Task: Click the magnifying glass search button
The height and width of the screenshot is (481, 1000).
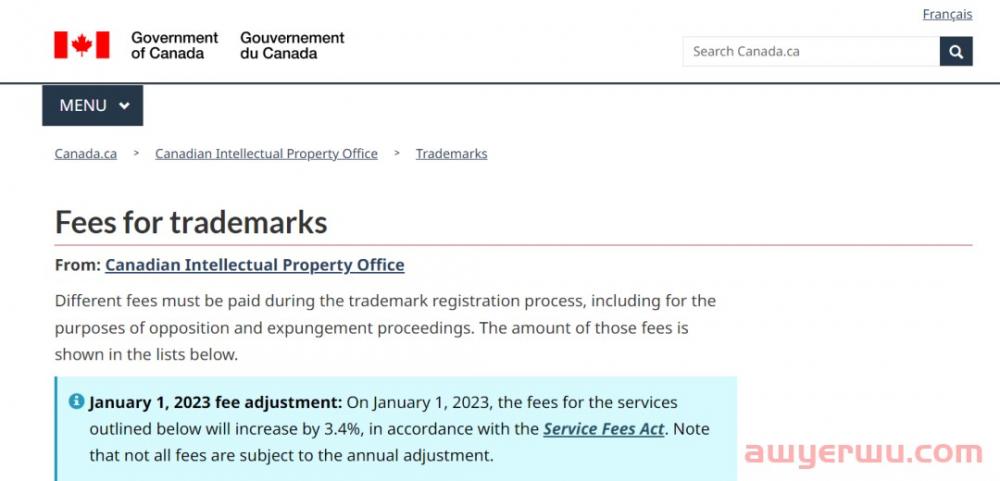Action: pyautogui.click(x=955, y=51)
